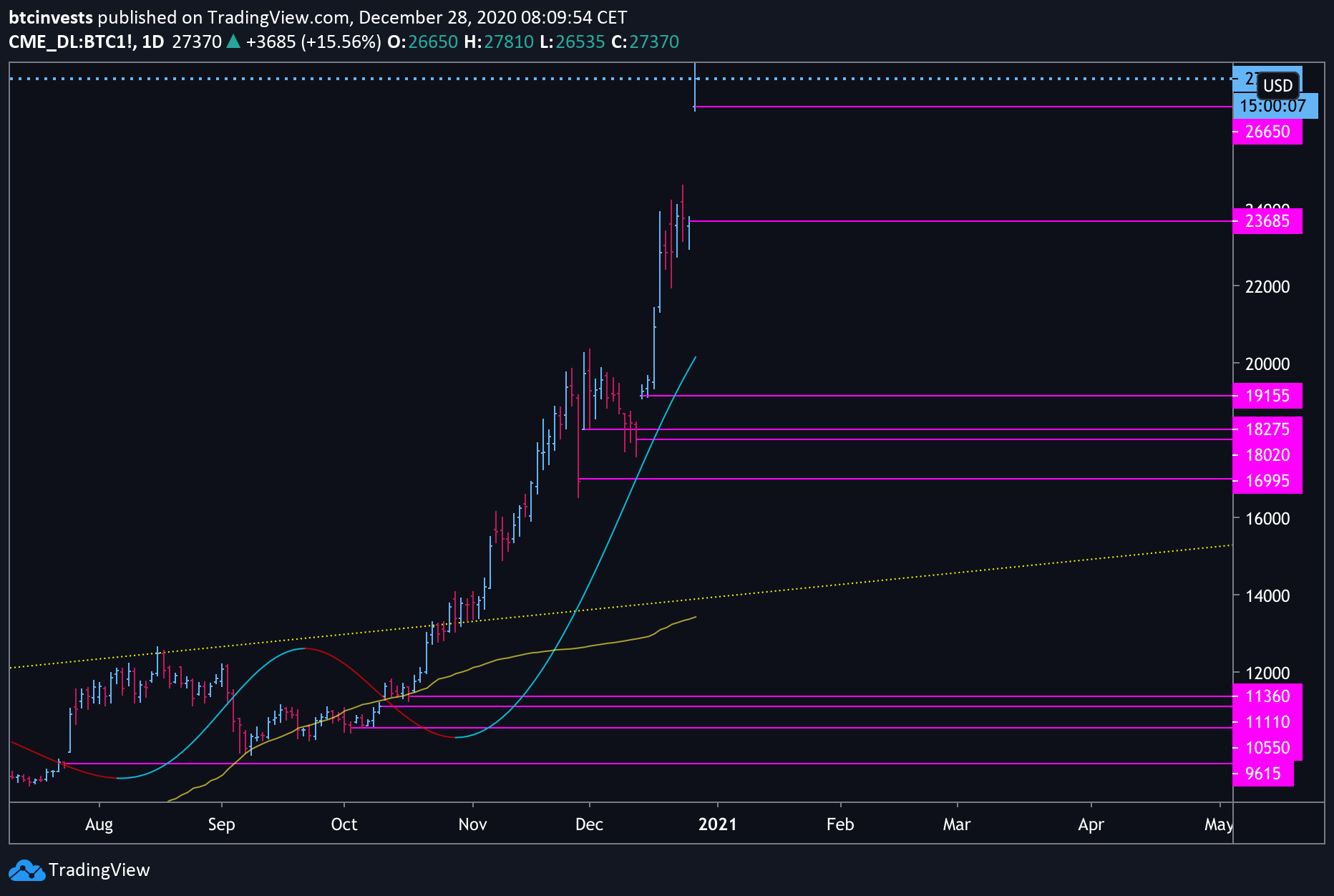Click the 11110 magenta price label
The height and width of the screenshot is (896, 1334).
(x=1267, y=722)
